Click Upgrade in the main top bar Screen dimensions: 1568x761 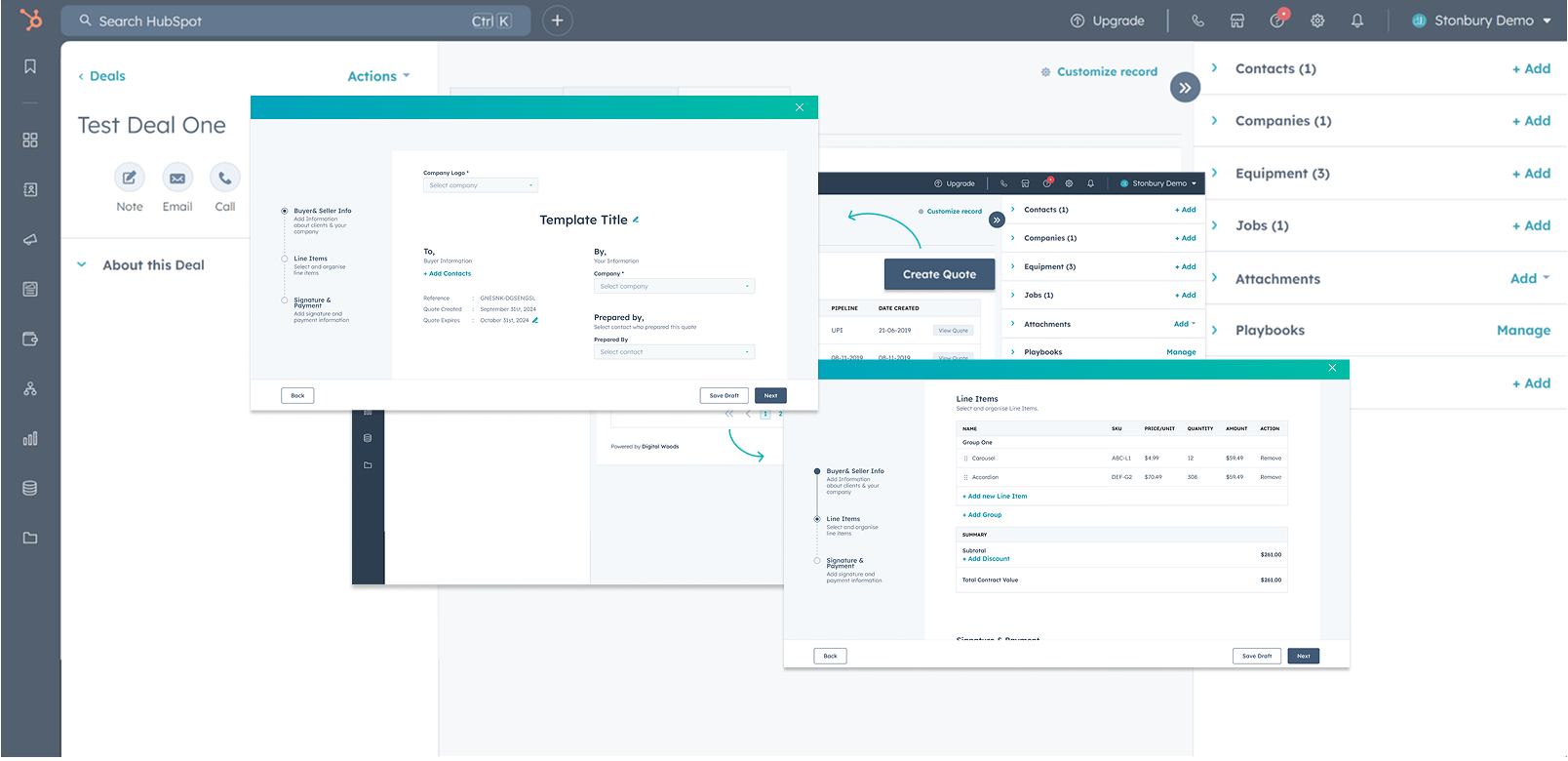coord(1108,20)
